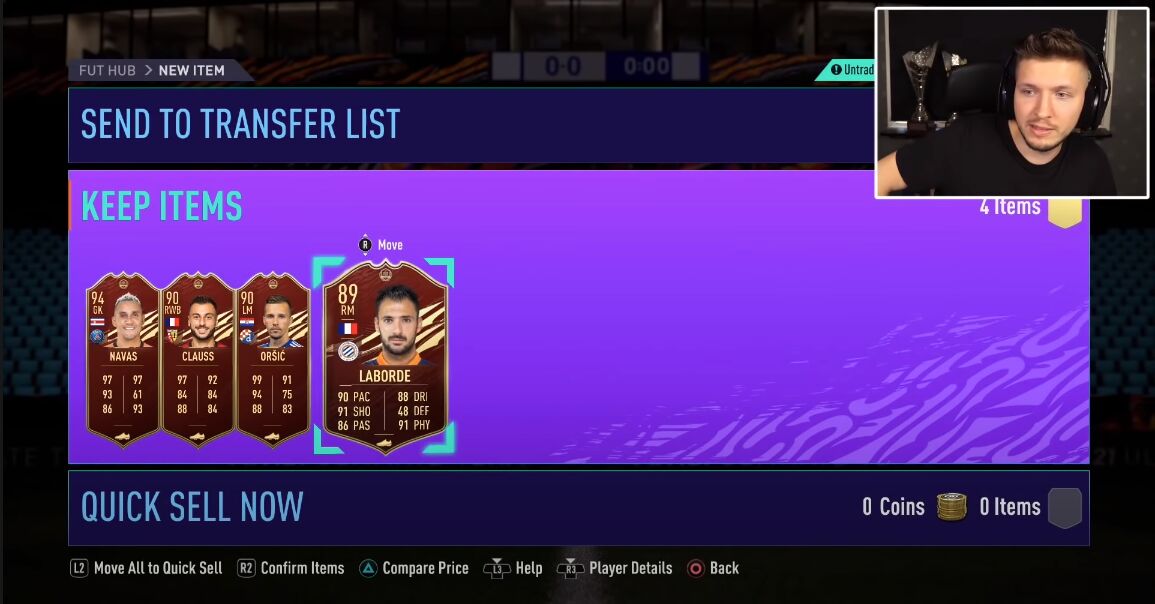The height and width of the screenshot is (604, 1155).
Task: Click the Player Details label
Action: (x=631, y=568)
